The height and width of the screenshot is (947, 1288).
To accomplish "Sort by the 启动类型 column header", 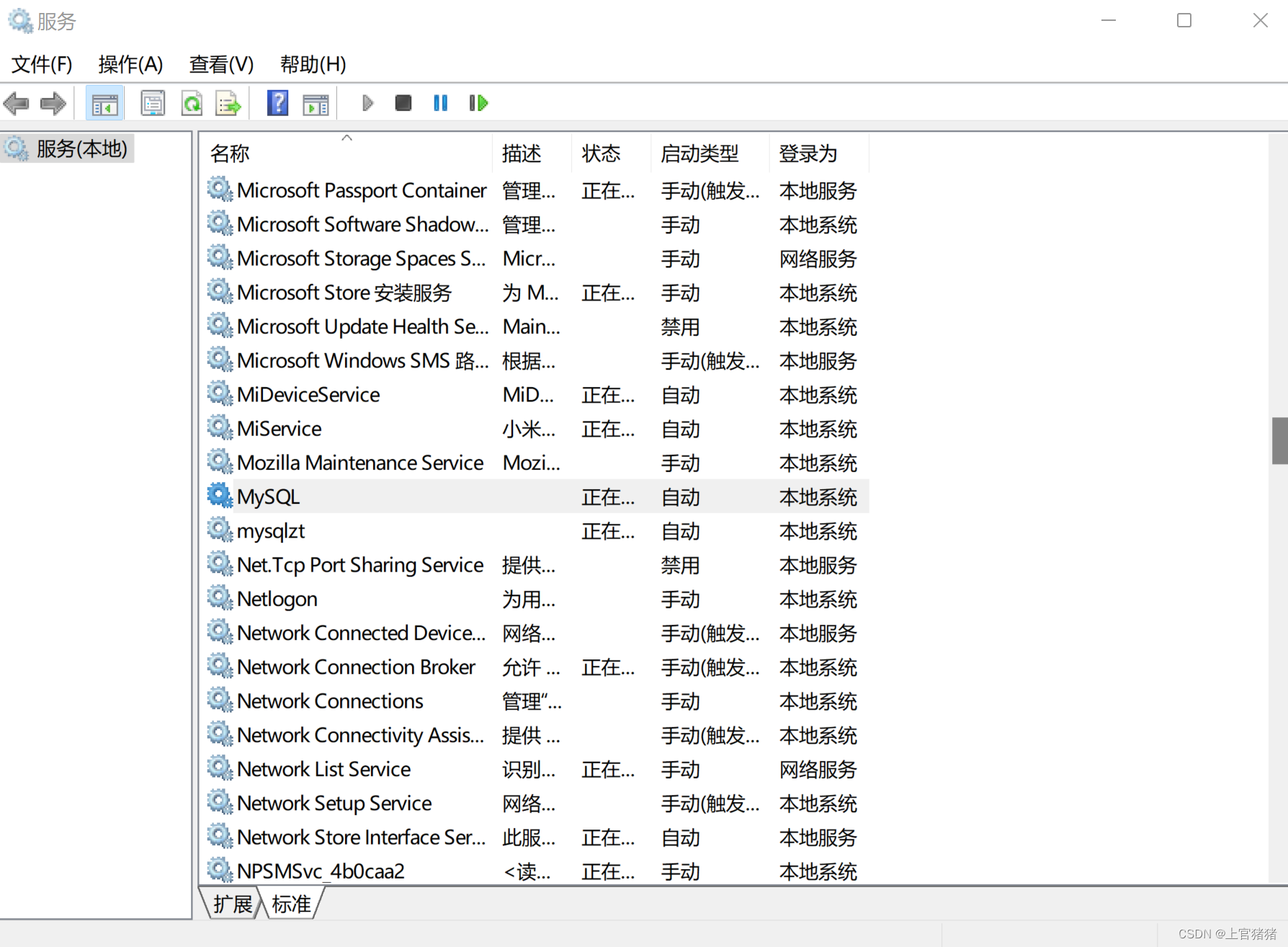I will [710, 153].
